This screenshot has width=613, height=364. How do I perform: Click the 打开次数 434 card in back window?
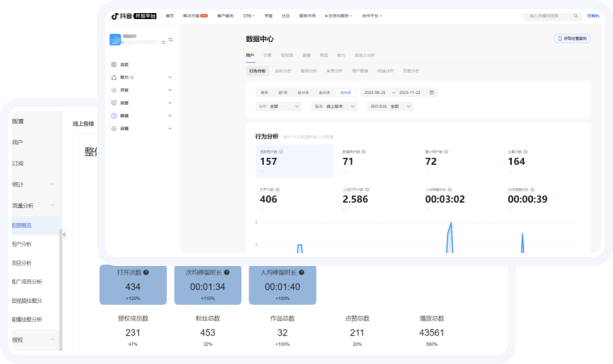tap(133, 285)
